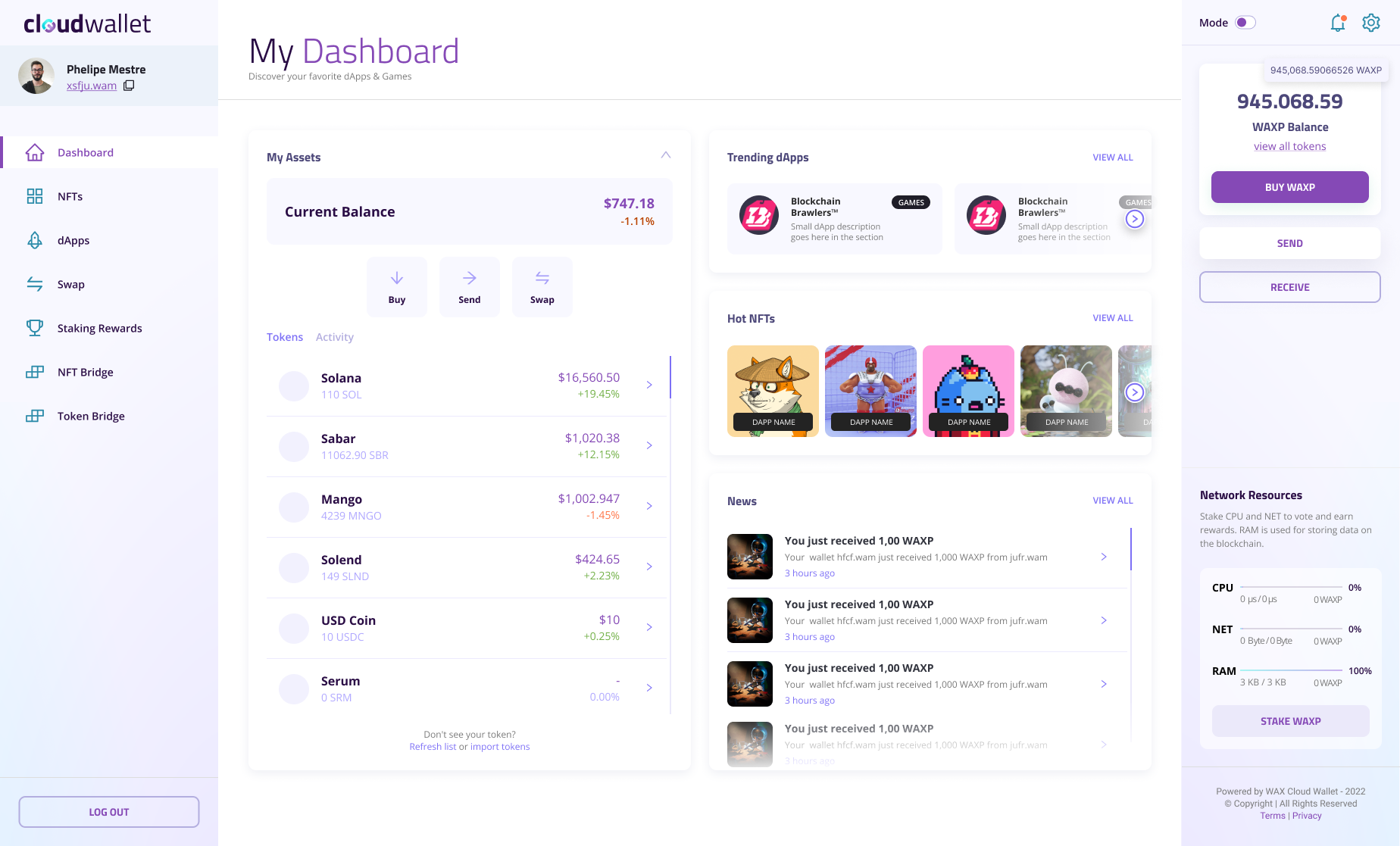Expand the USD Coin row chevron
The height and width of the screenshot is (846, 1400).
(x=649, y=627)
